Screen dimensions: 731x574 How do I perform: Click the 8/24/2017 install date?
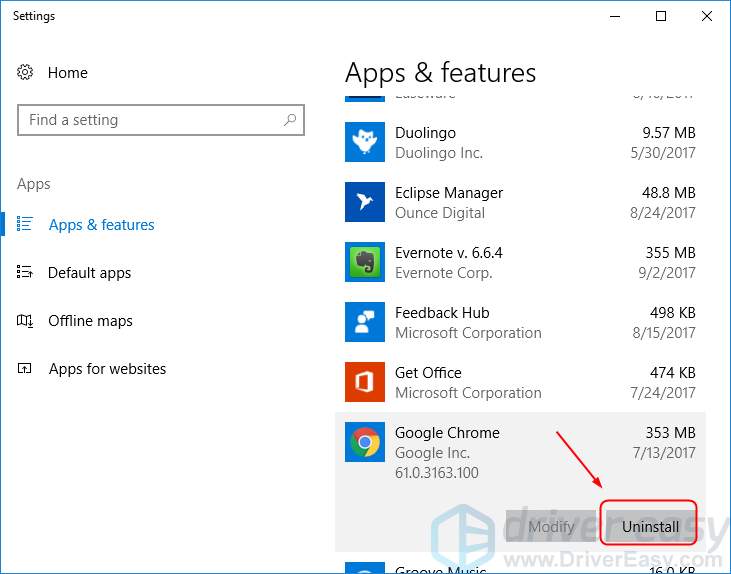(x=662, y=213)
